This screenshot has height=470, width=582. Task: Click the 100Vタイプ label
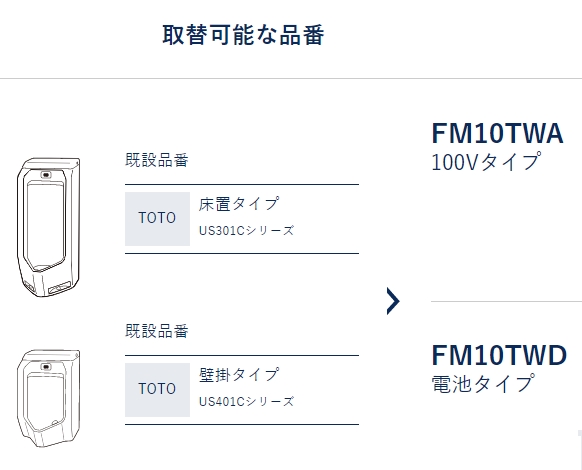point(486,162)
